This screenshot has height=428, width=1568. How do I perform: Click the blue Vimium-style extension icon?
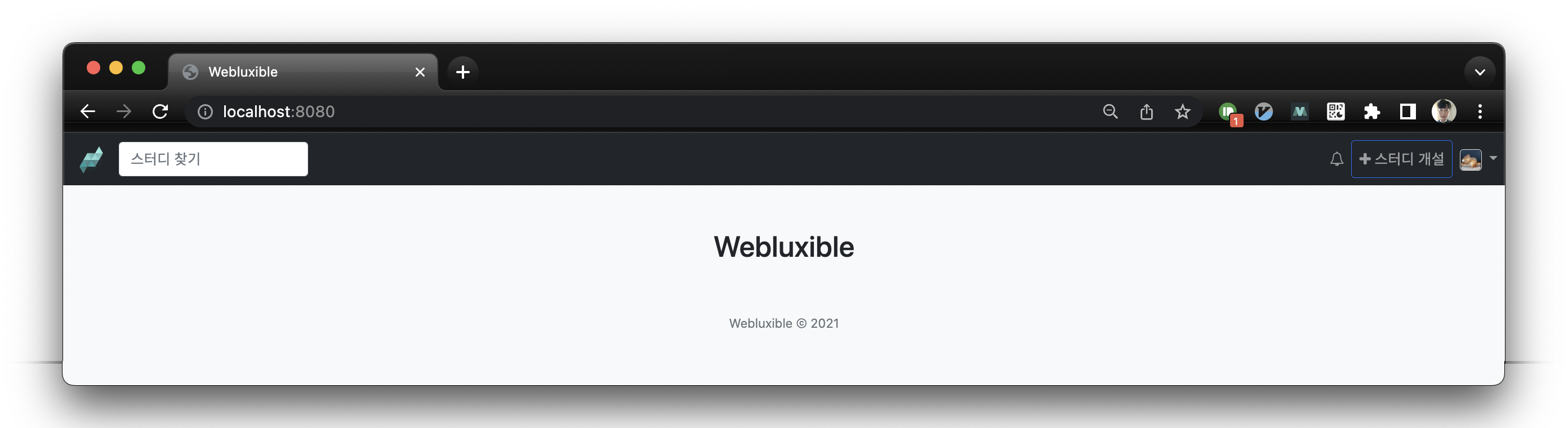click(1264, 112)
